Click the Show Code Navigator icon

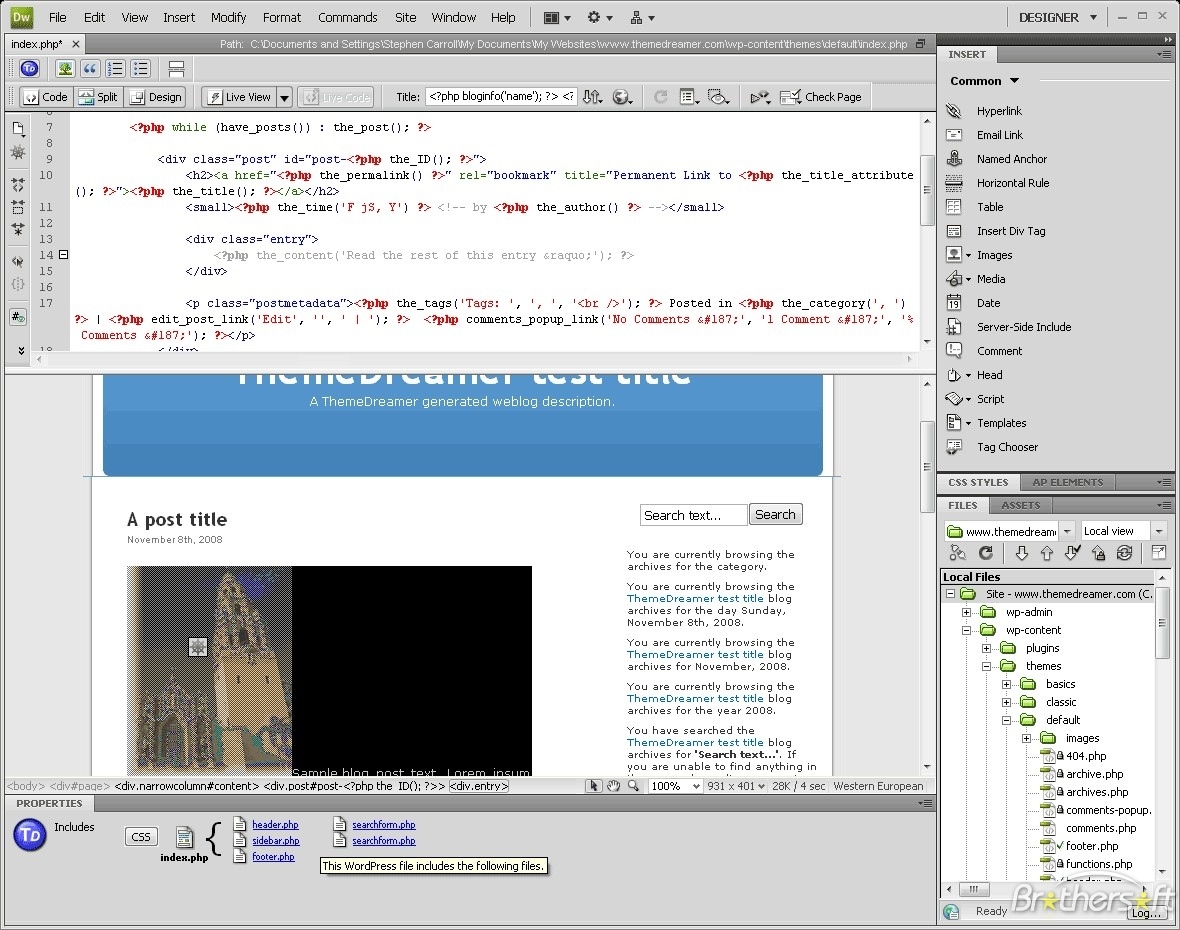(x=18, y=150)
